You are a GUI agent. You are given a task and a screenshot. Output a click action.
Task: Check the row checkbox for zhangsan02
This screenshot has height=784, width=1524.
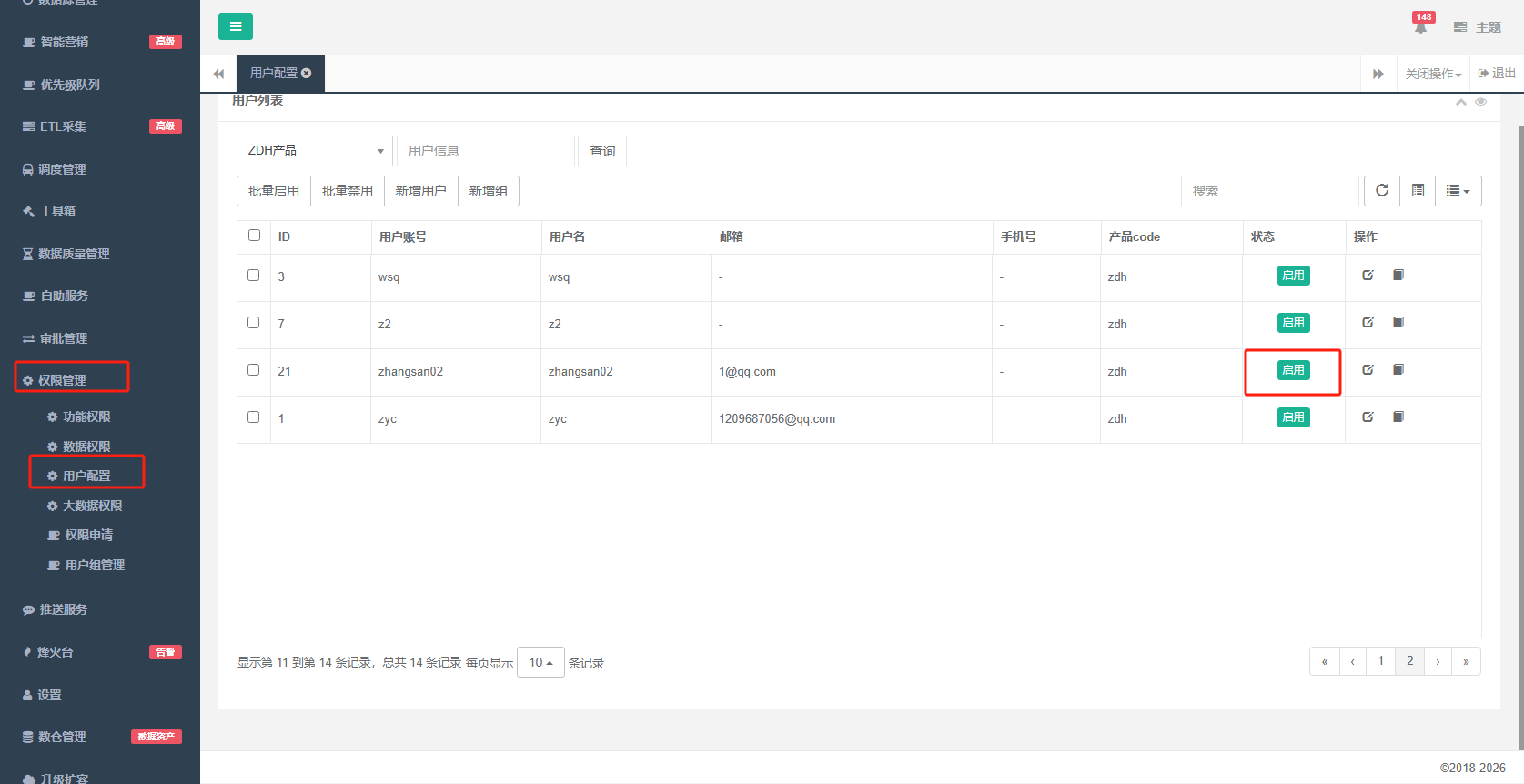(x=254, y=370)
